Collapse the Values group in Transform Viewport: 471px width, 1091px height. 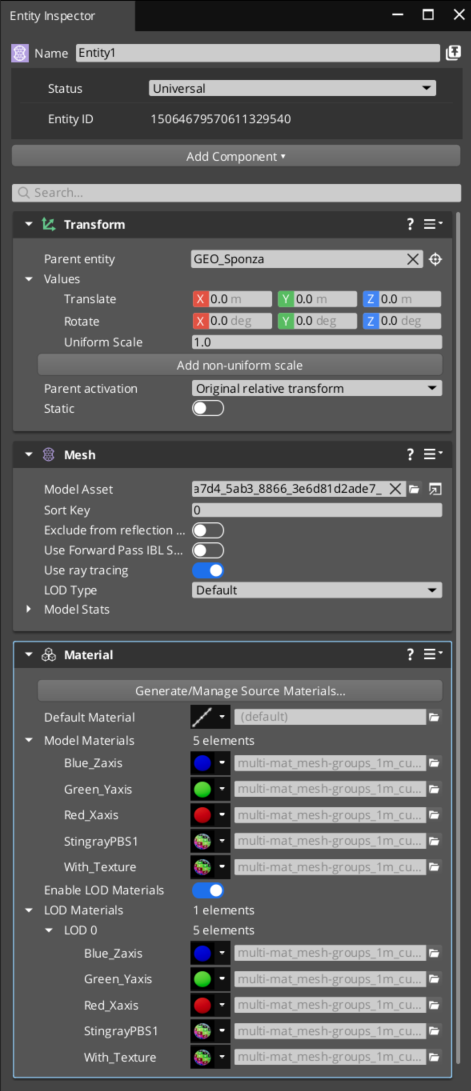(29, 279)
